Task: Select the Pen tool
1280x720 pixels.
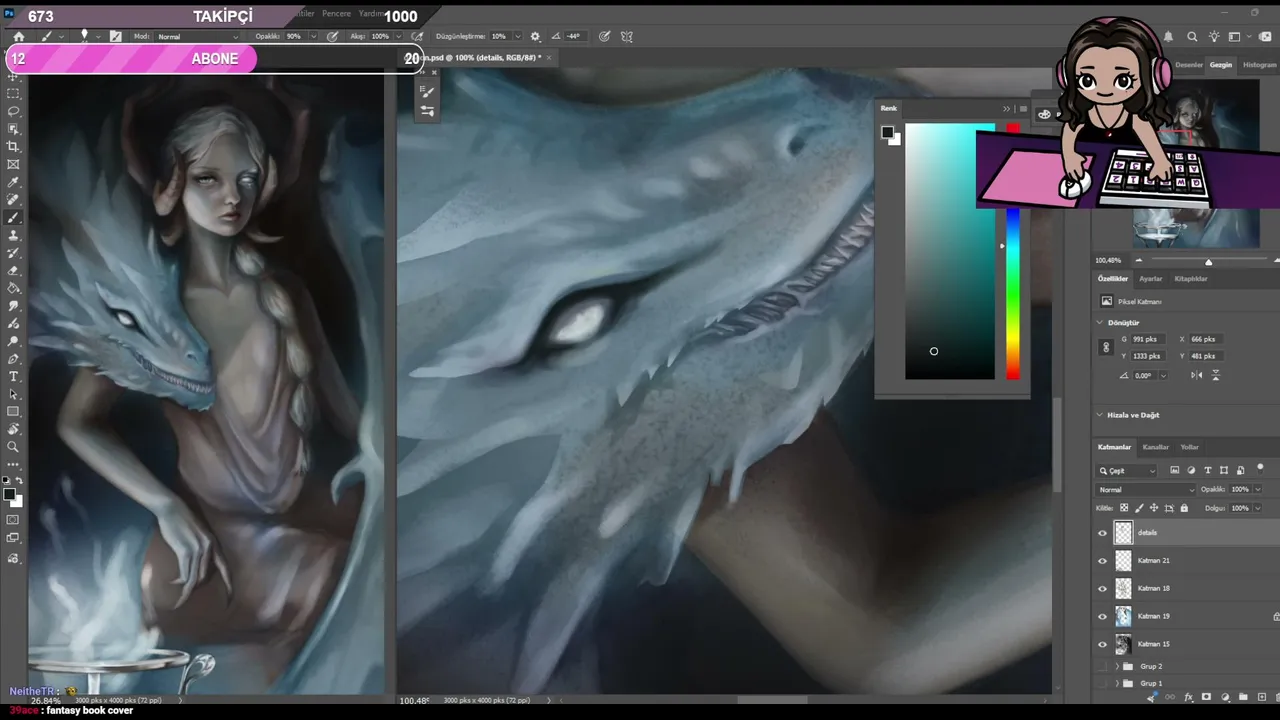Action: point(13,359)
